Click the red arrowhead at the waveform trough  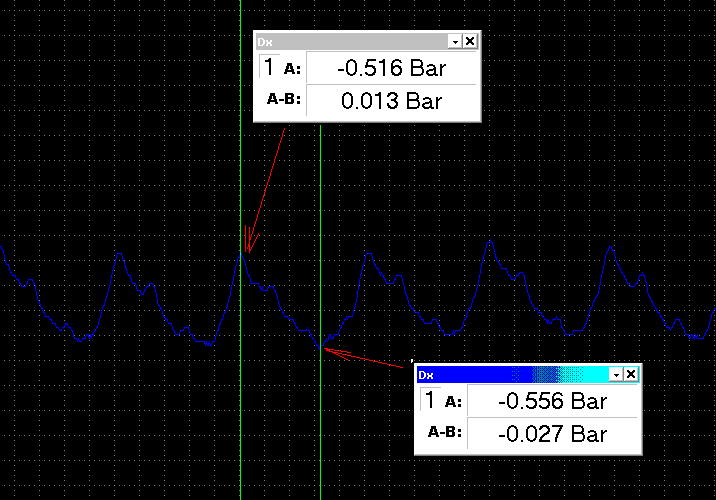tap(336, 353)
